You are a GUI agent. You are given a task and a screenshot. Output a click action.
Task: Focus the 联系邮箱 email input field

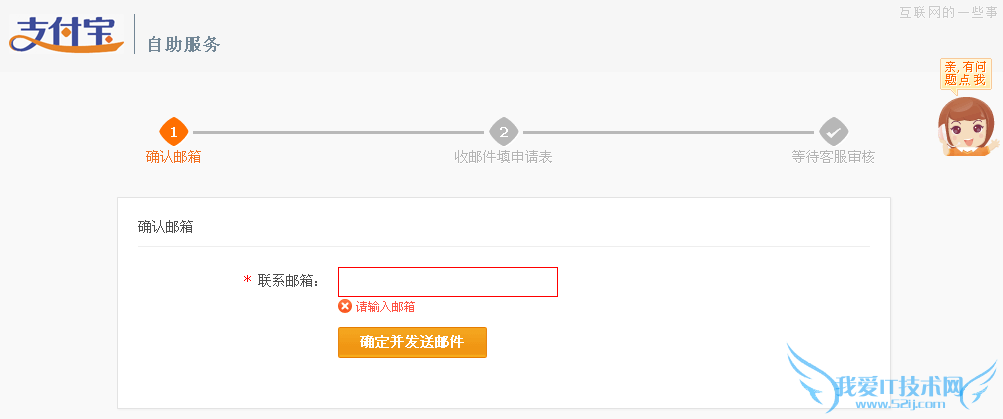[447, 282]
